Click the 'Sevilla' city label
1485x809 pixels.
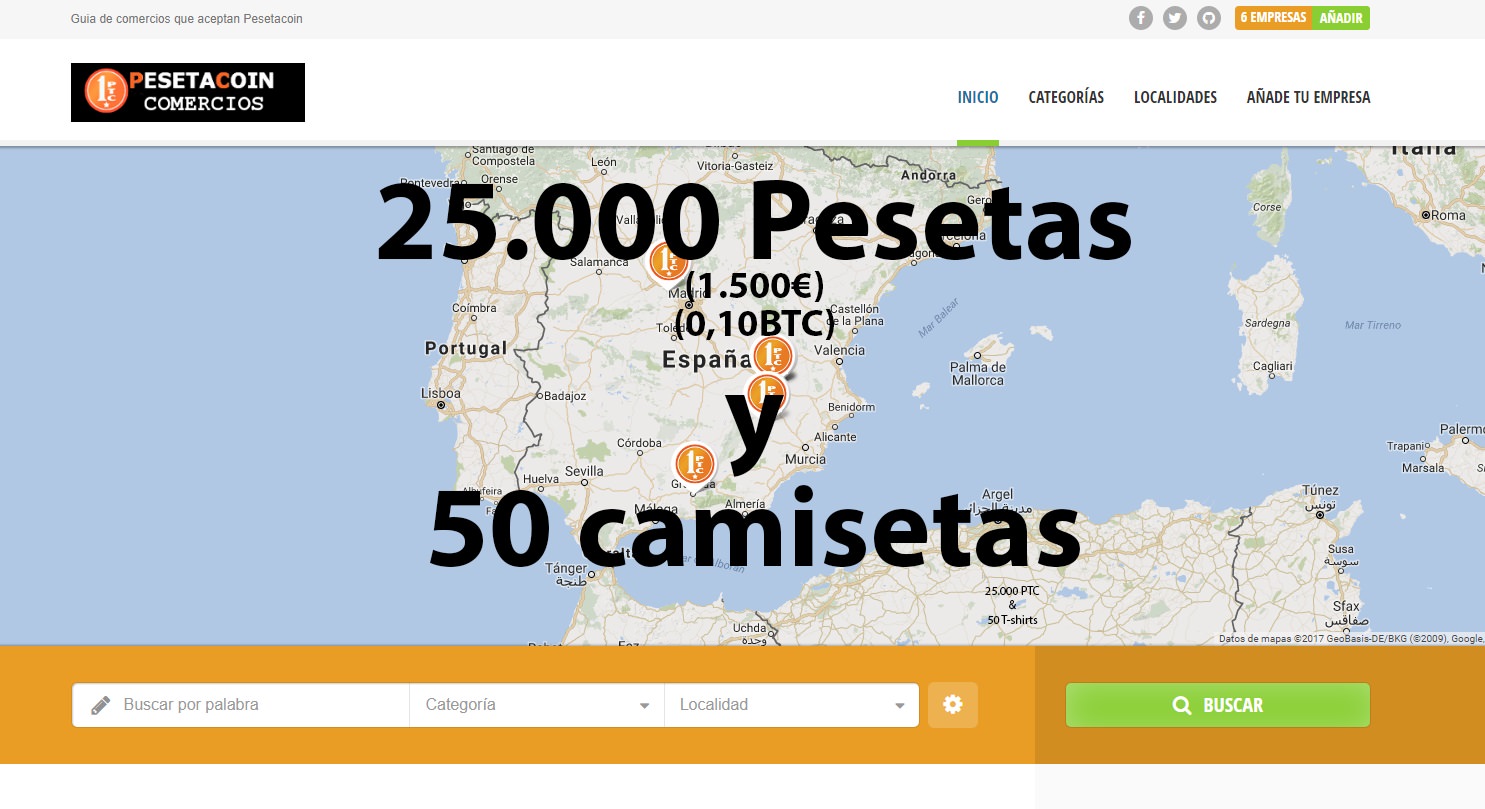point(584,471)
